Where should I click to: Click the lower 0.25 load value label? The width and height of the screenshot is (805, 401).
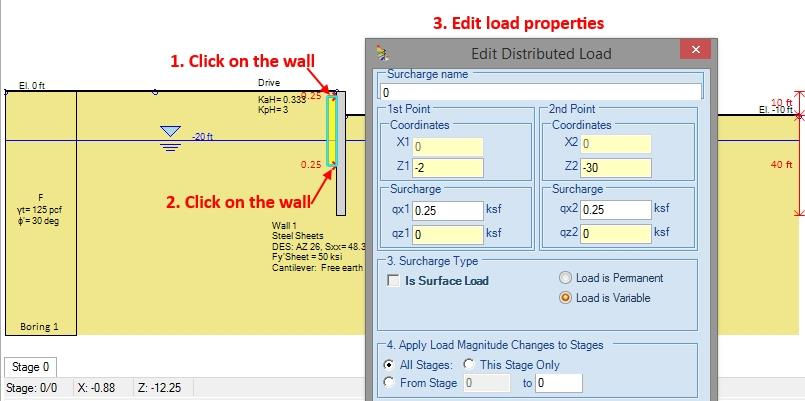[311, 165]
